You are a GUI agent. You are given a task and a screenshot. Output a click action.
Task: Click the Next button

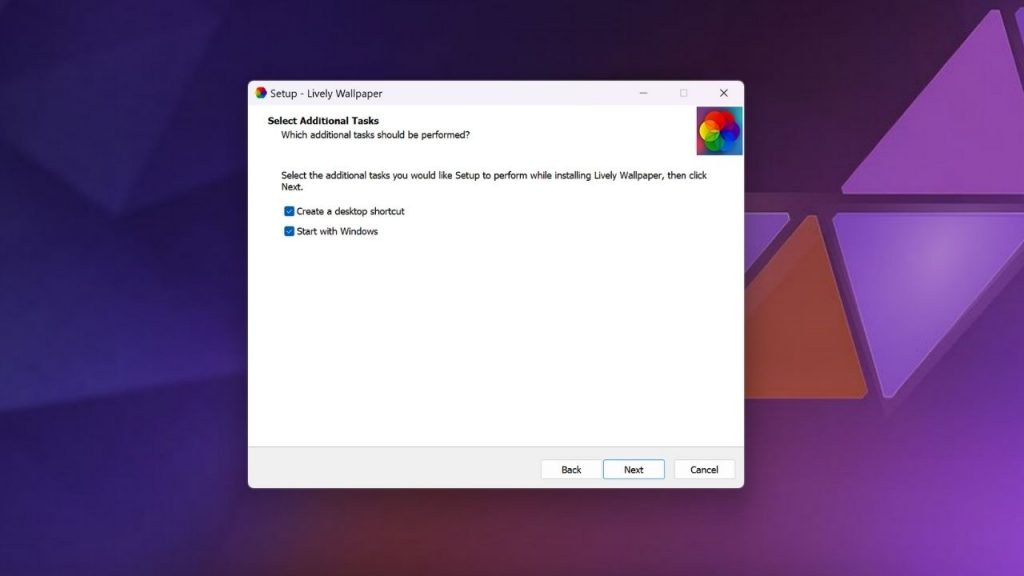(x=633, y=470)
